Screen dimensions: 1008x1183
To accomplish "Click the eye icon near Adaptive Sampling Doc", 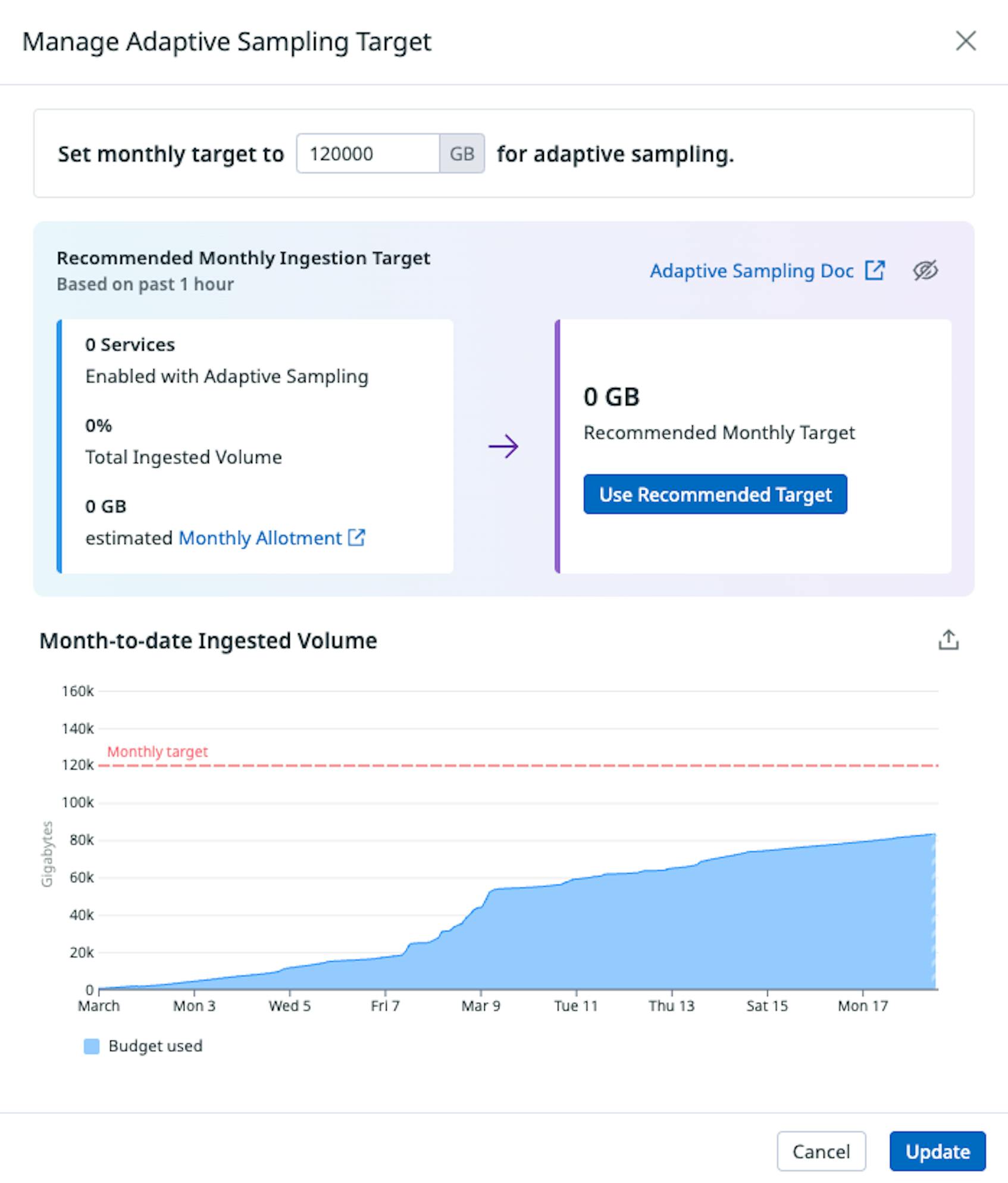I will tap(926, 271).
